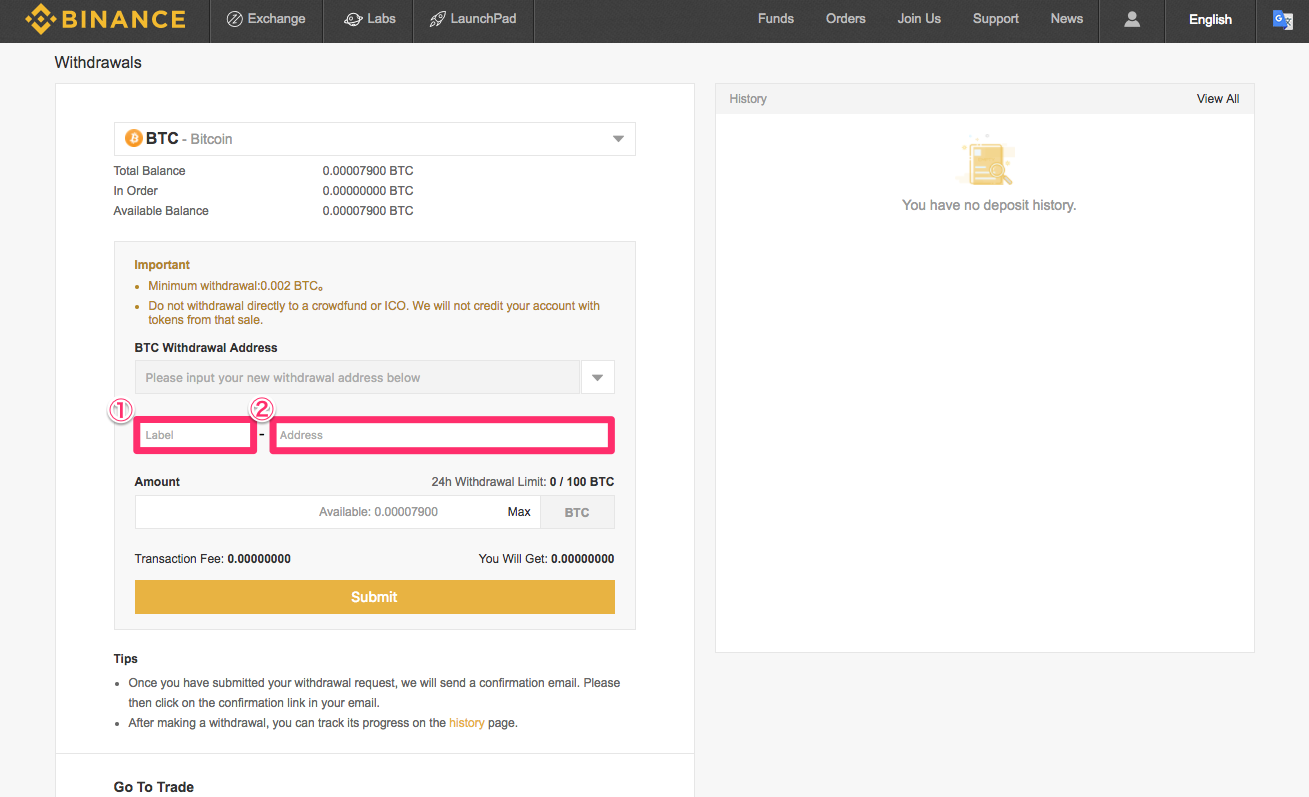The width and height of the screenshot is (1309, 797).
Task: Click the Go To Trade heading
Action: [x=154, y=787]
